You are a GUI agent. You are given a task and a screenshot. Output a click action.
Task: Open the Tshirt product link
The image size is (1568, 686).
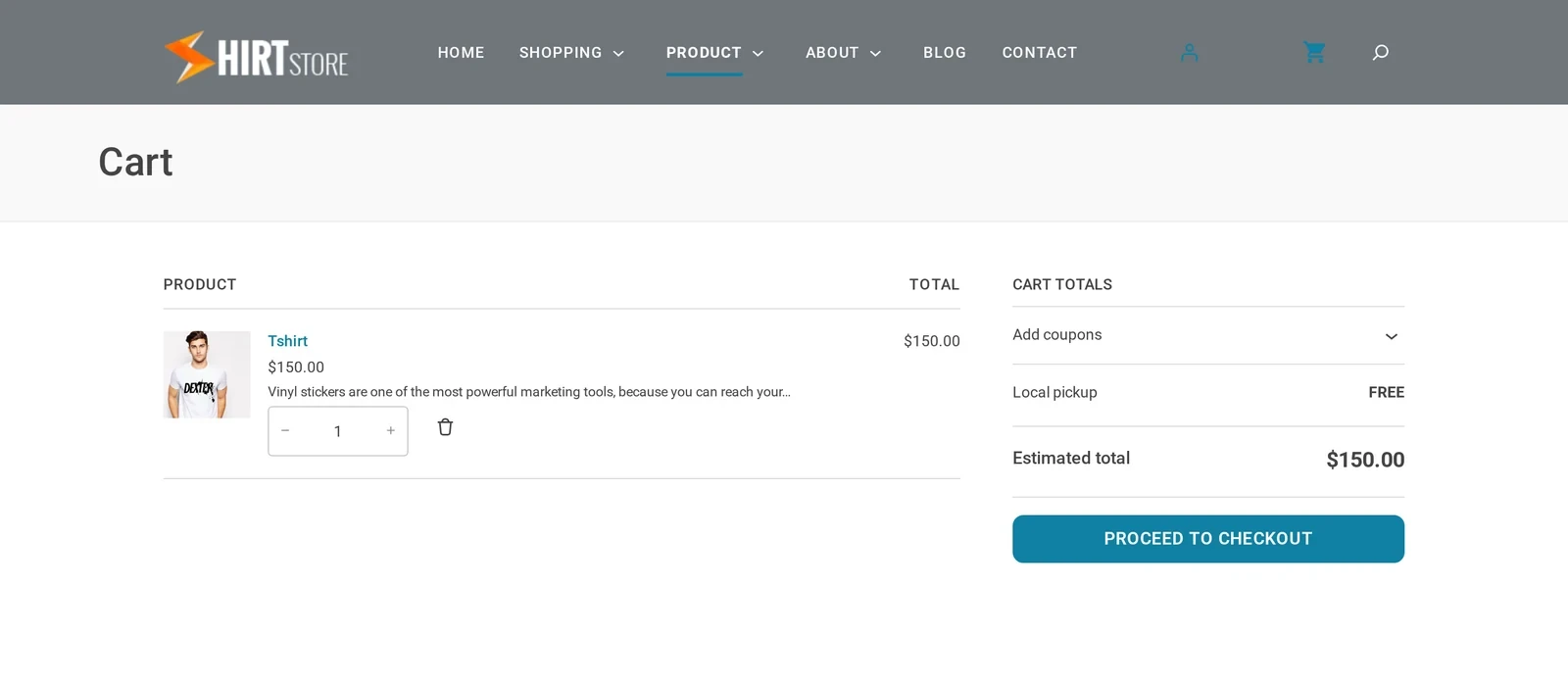click(x=287, y=341)
